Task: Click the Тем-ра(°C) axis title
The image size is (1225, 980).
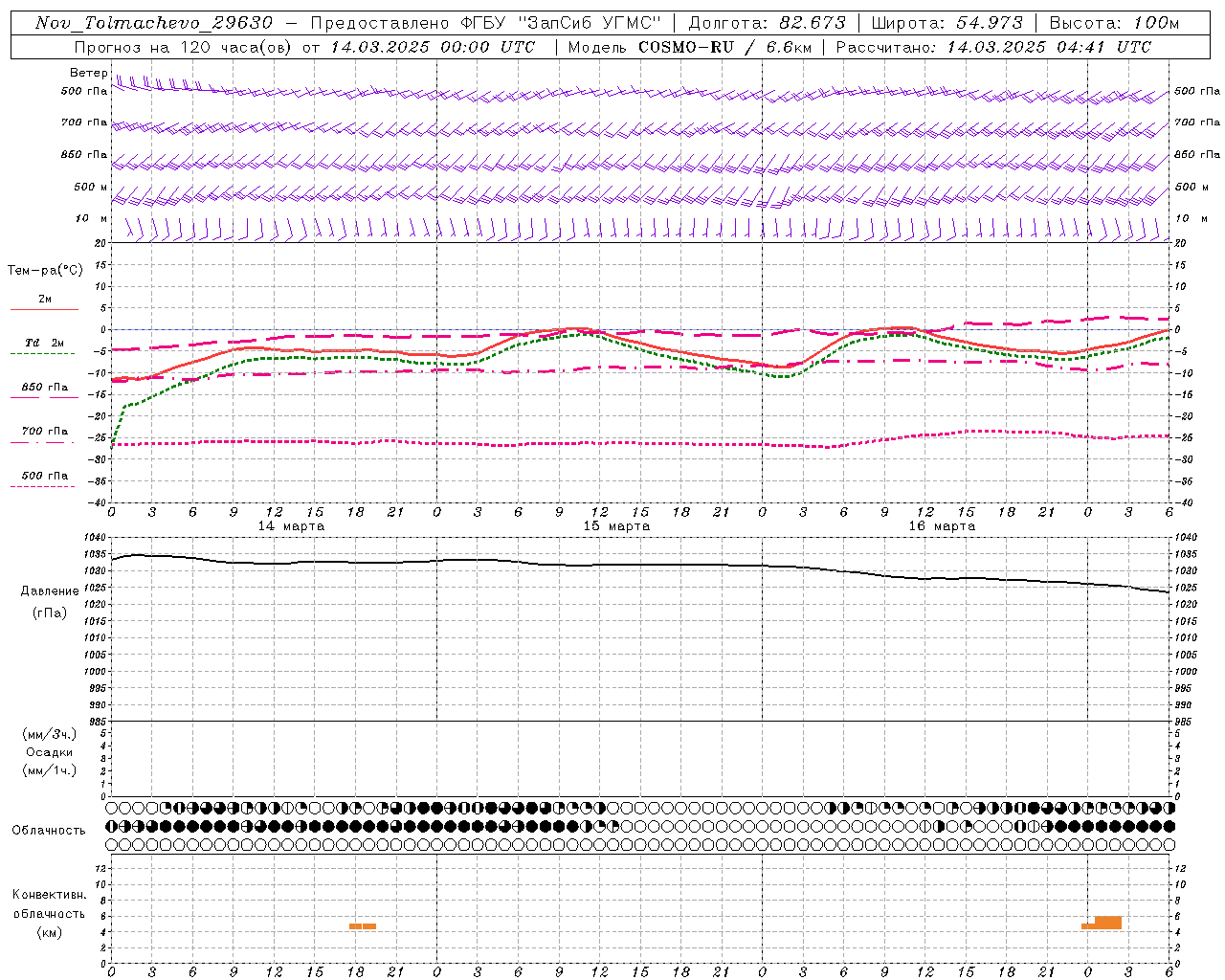Action: 45,270
